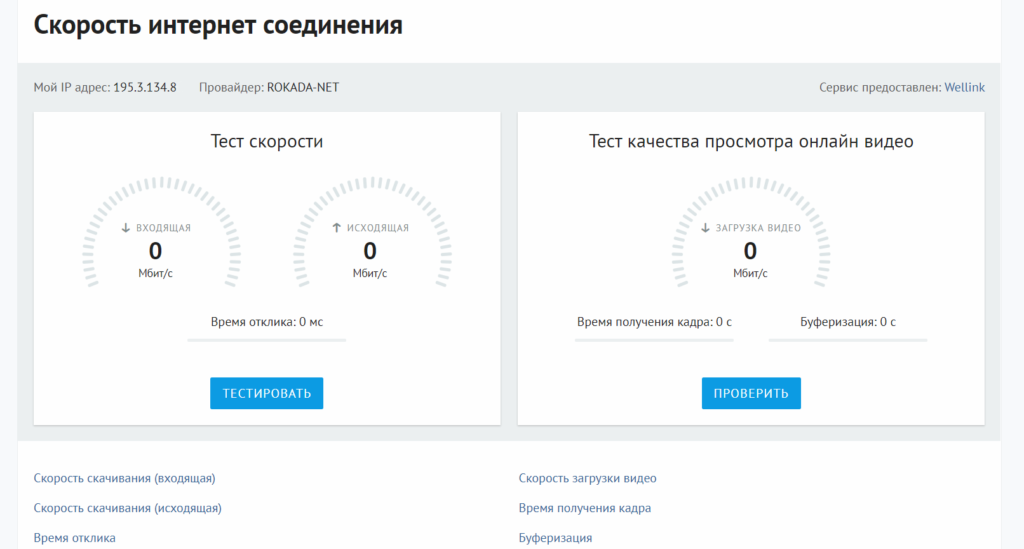This screenshot has height=549, width=1024.
Task: Click the ROKADA-NET provider name
Action: (303, 88)
